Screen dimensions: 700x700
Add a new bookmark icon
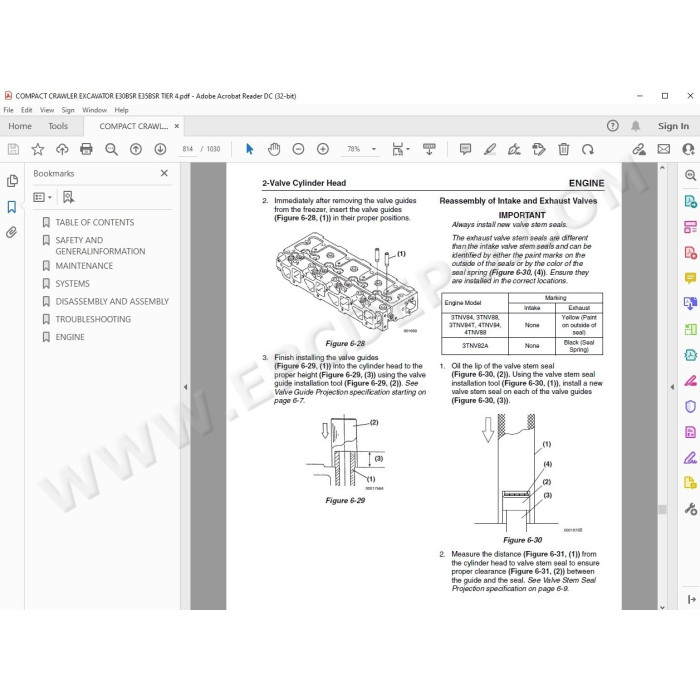click(68, 197)
